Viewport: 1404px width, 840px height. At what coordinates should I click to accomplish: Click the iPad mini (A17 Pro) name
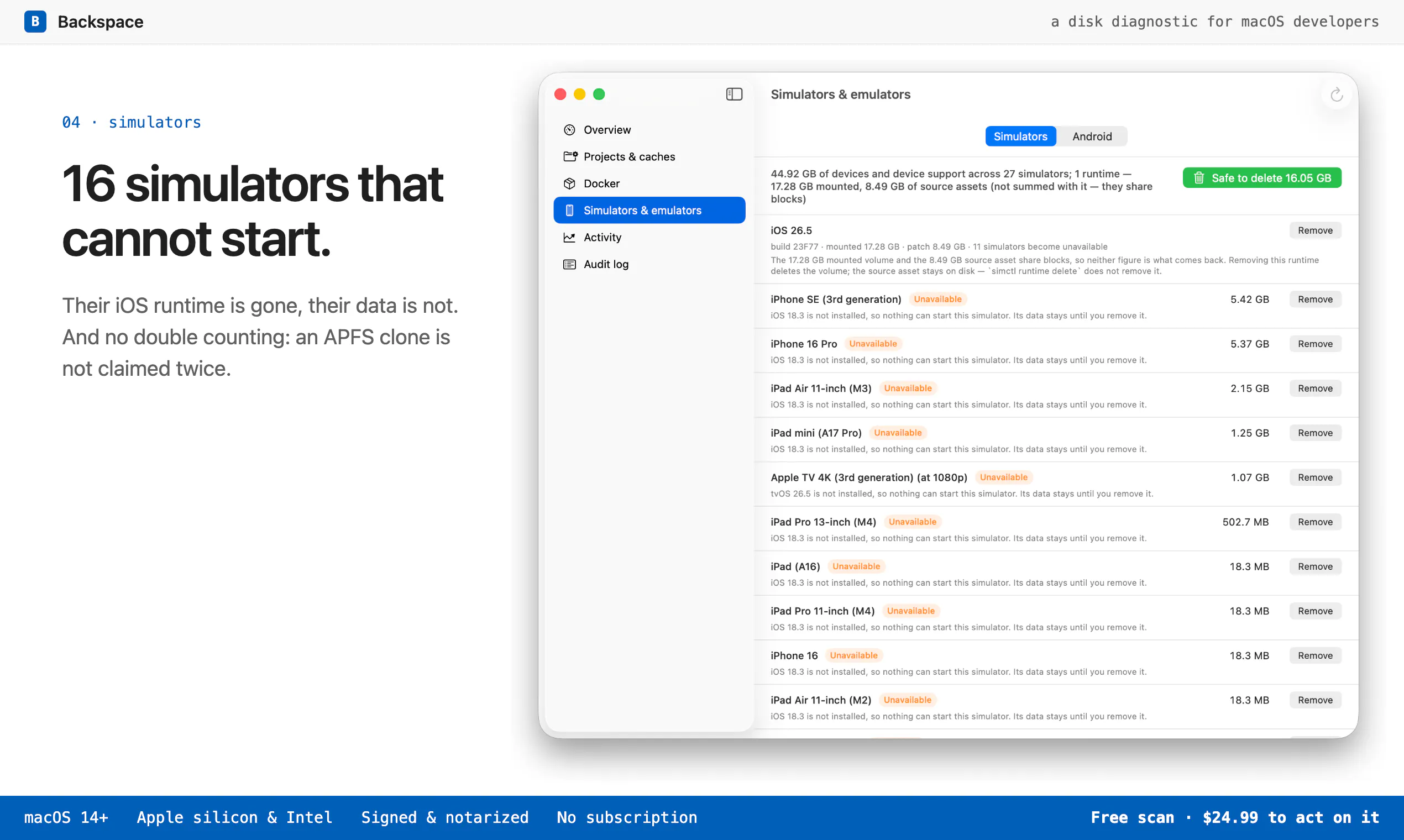click(816, 433)
